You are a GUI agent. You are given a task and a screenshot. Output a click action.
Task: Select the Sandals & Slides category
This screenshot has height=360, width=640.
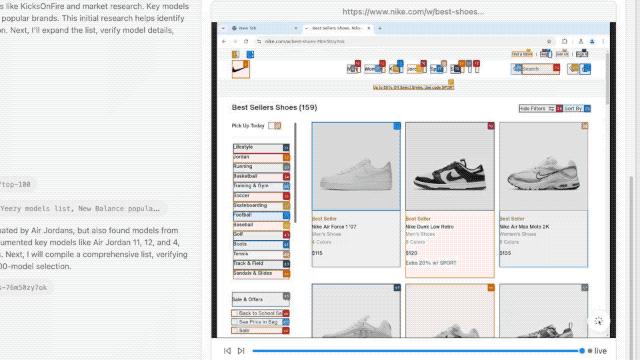pyautogui.click(x=261, y=273)
